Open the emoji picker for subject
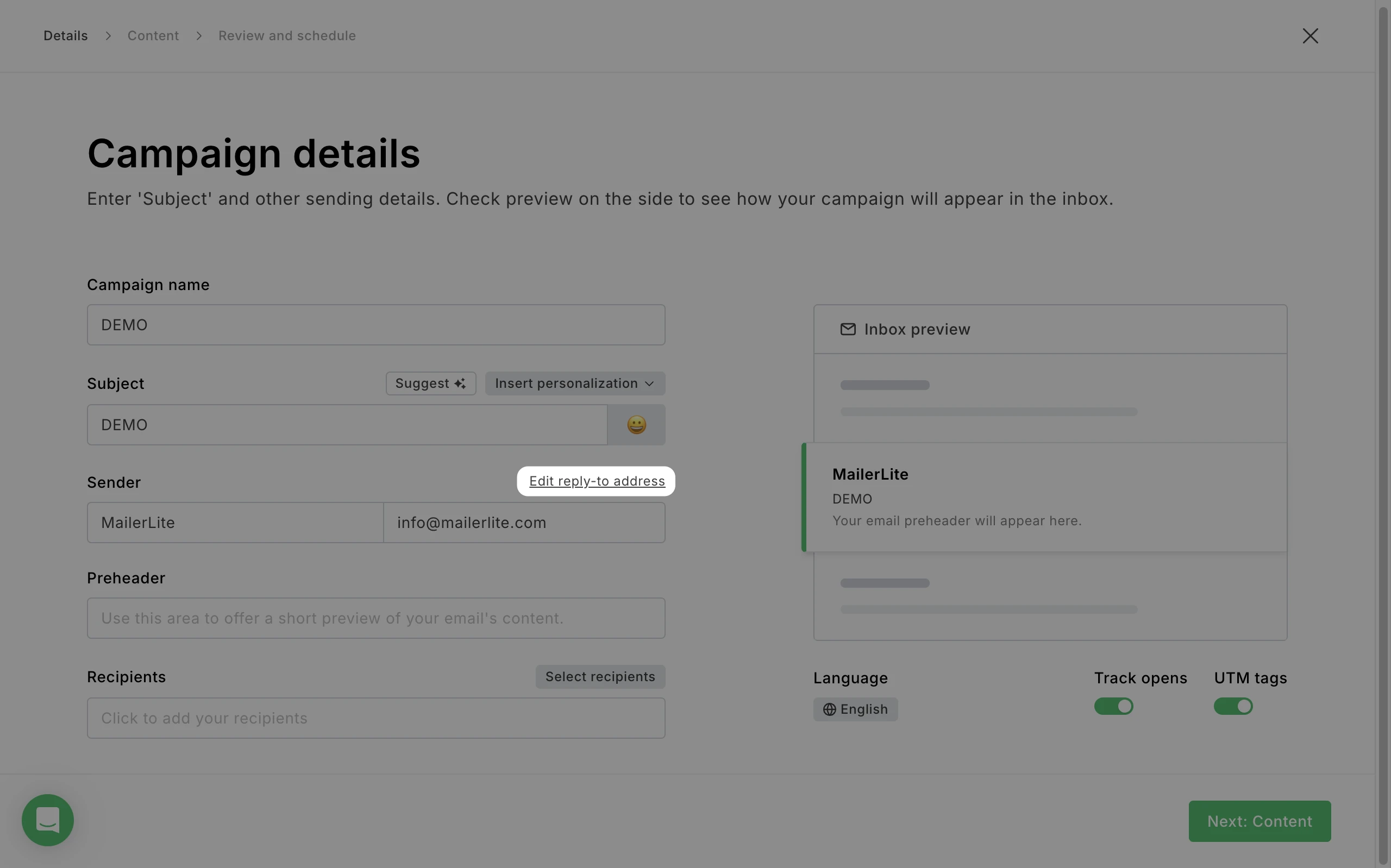This screenshot has height=868, width=1391. coord(636,425)
